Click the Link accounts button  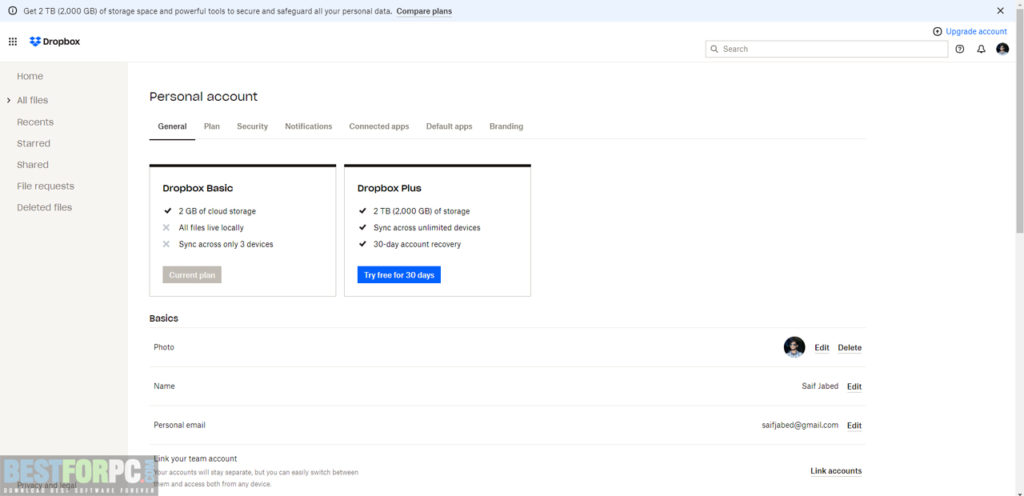[x=836, y=471]
